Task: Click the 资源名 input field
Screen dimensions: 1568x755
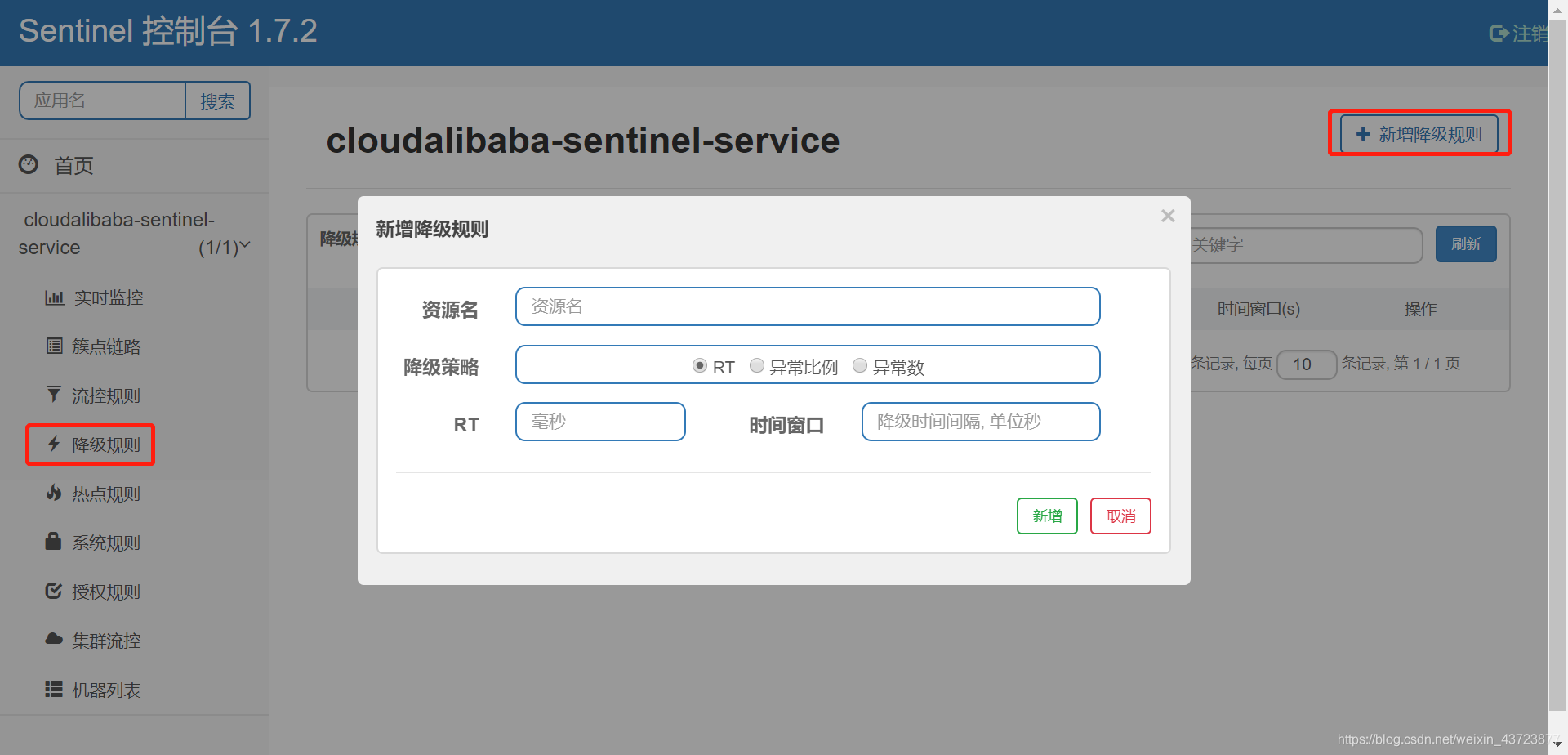Action: coord(808,306)
